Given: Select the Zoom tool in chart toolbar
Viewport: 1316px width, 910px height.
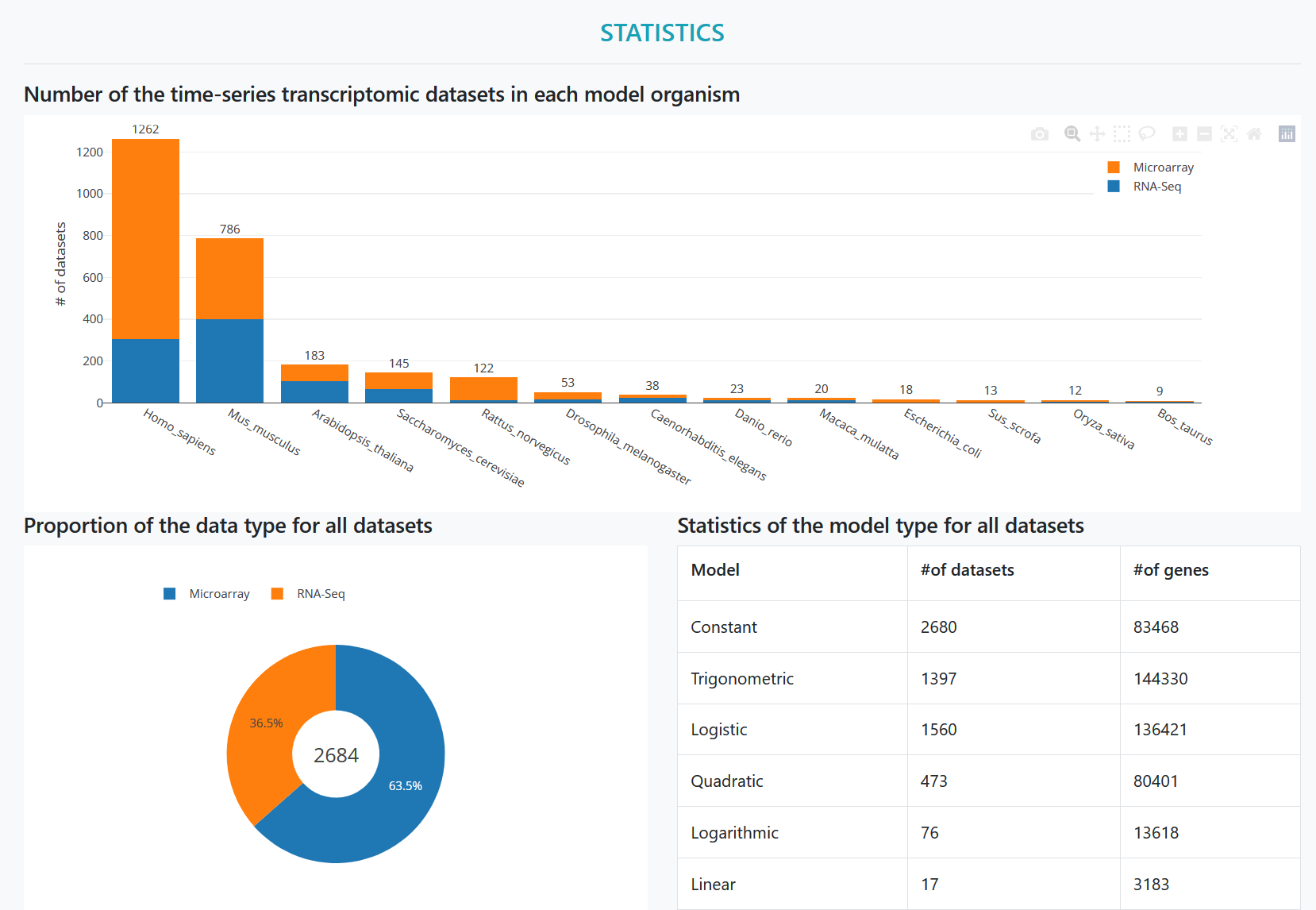Looking at the screenshot, I should [1072, 134].
